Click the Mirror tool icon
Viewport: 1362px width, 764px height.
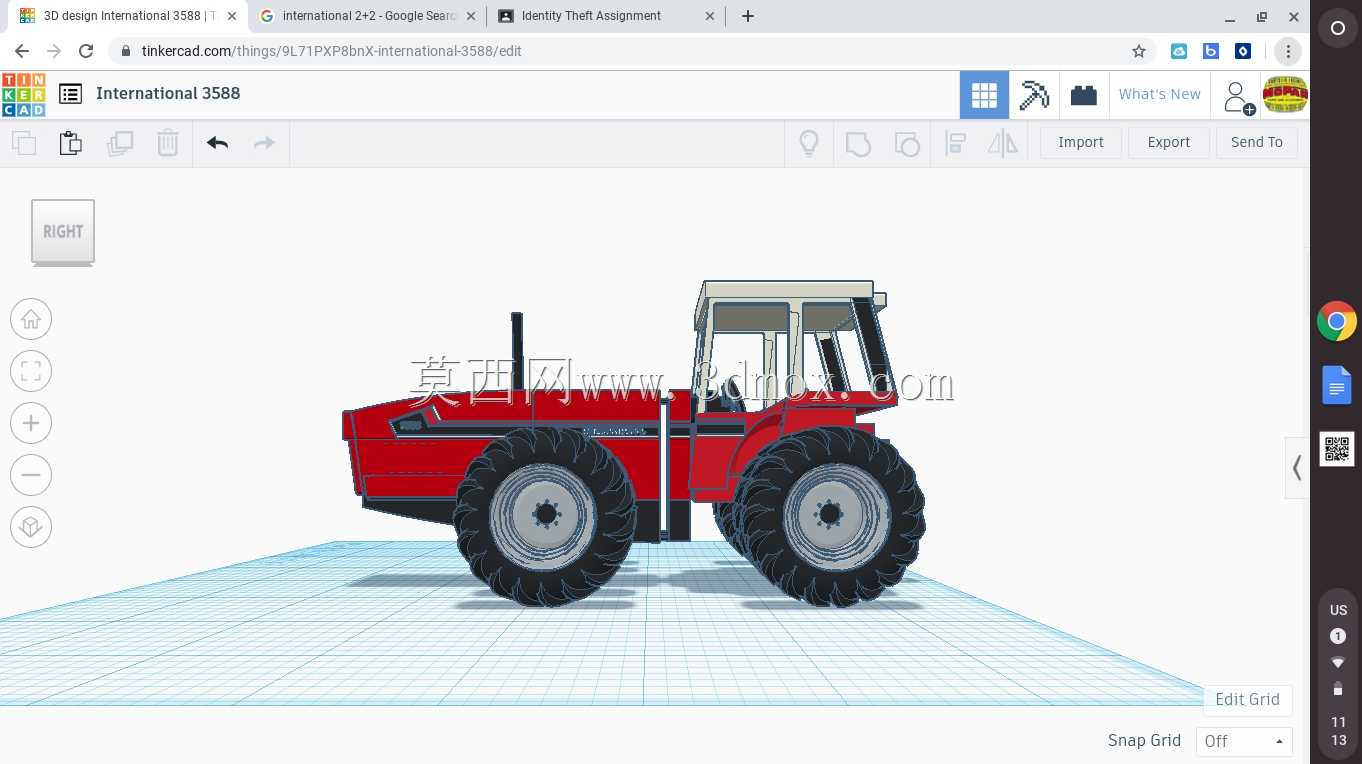click(1003, 143)
